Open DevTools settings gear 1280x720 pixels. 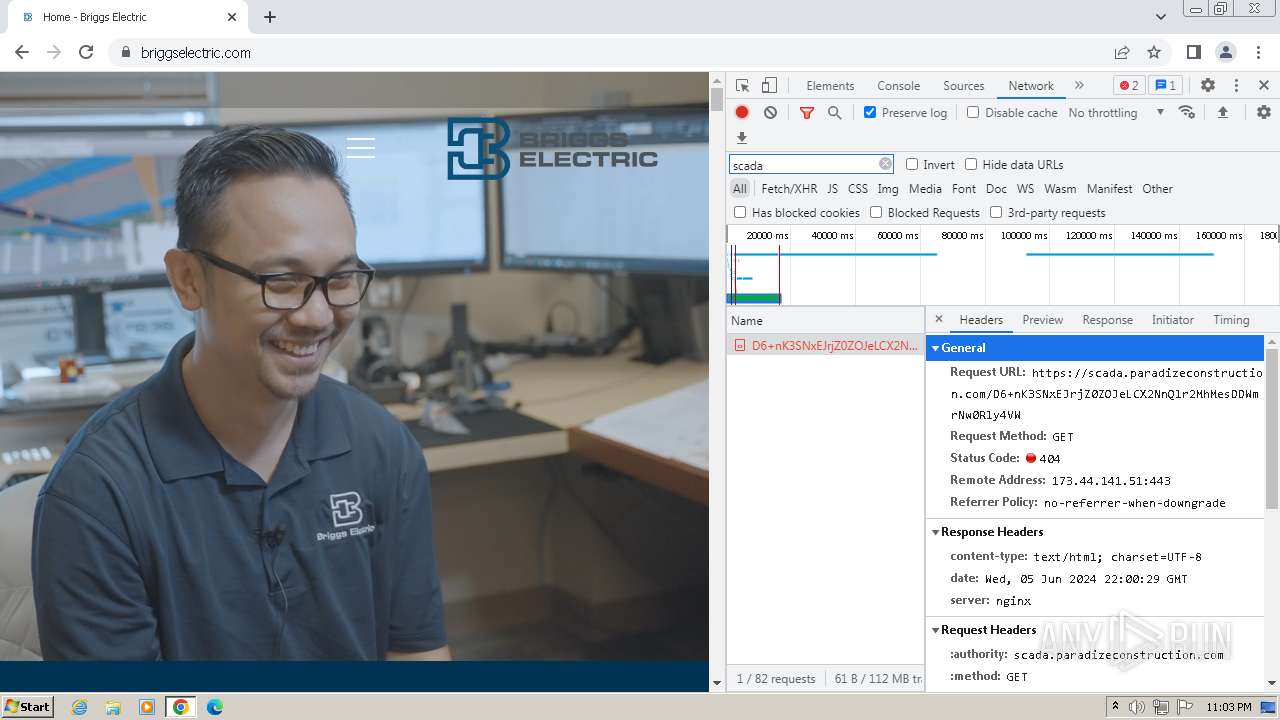pos(1207,86)
